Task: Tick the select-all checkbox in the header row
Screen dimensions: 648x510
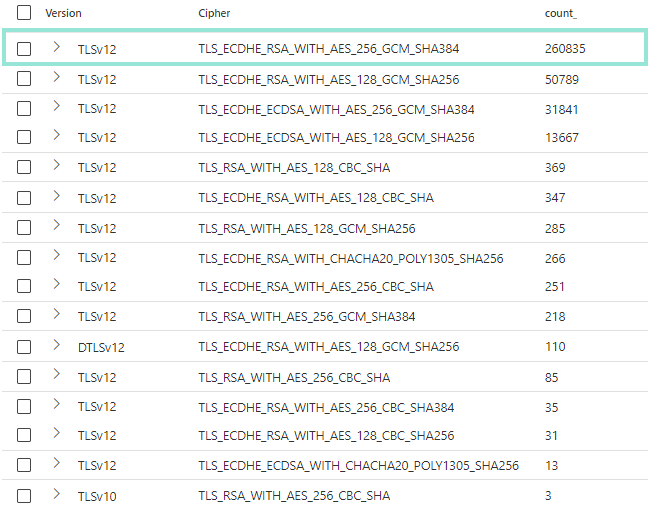Action: (24, 13)
